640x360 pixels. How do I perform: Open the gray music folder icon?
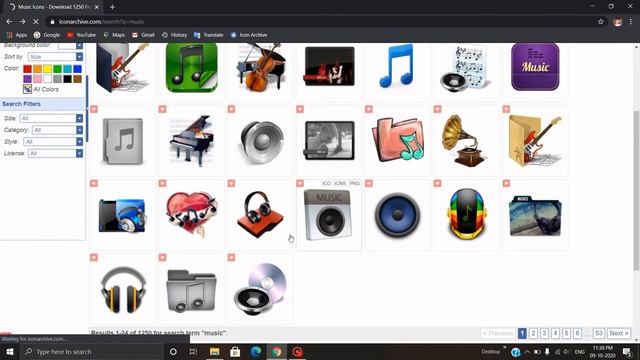(123, 141)
